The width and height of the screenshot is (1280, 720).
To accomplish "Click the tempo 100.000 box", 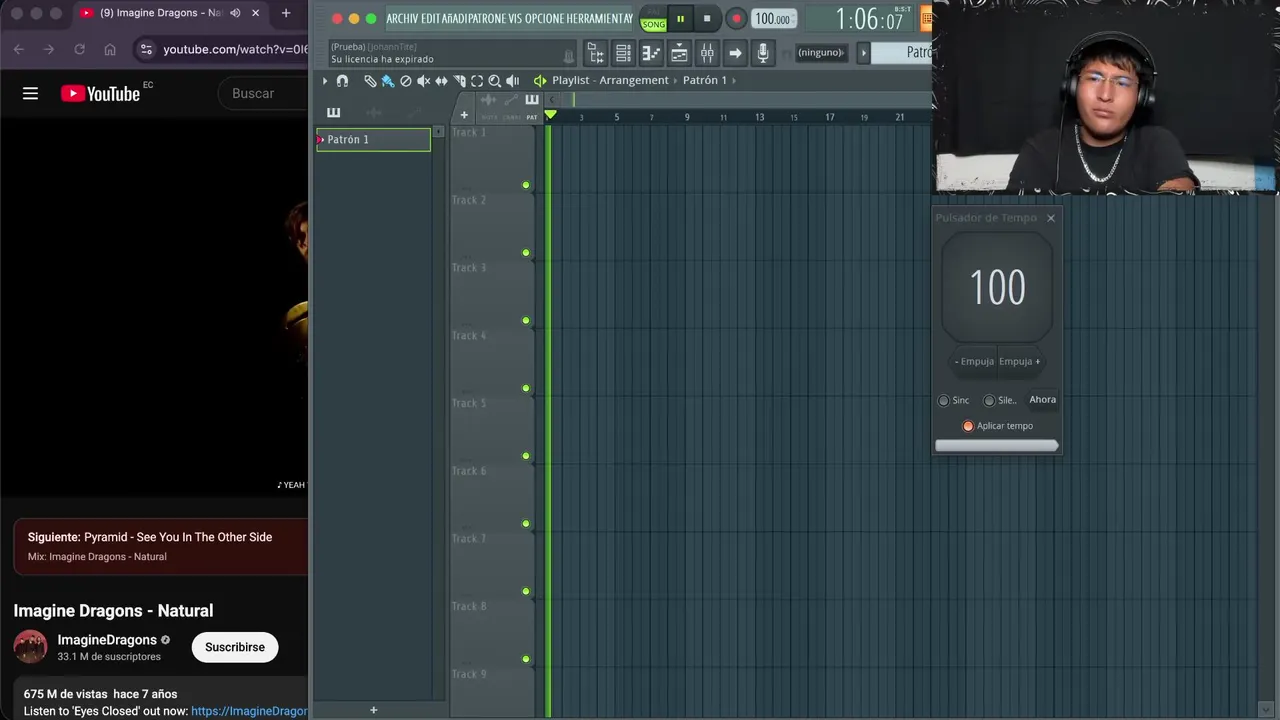I will click(773, 19).
